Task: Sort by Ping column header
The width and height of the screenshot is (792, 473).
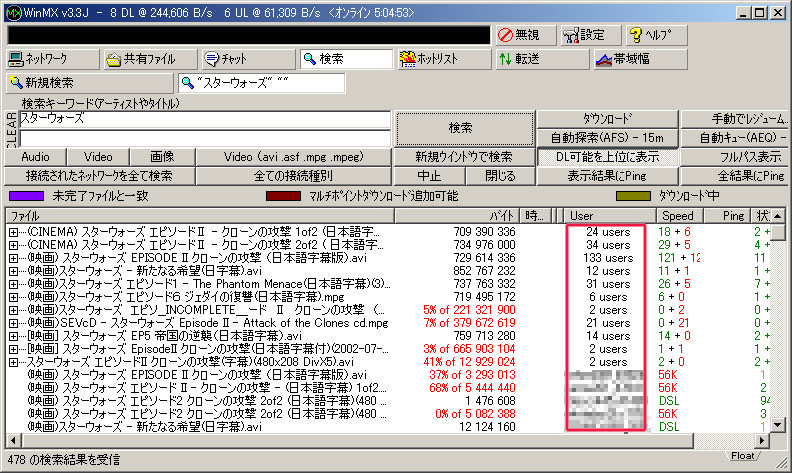Action: point(727,216)
